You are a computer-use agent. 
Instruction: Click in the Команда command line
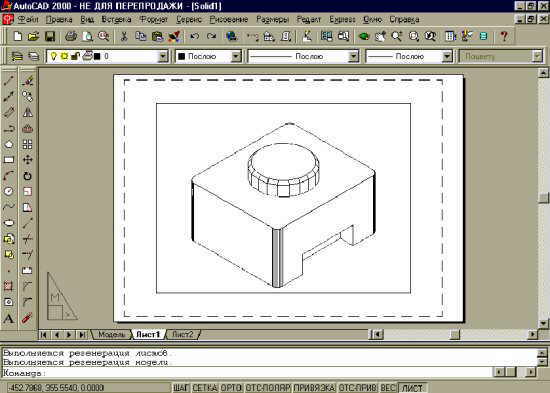click(x=247, y=373)
